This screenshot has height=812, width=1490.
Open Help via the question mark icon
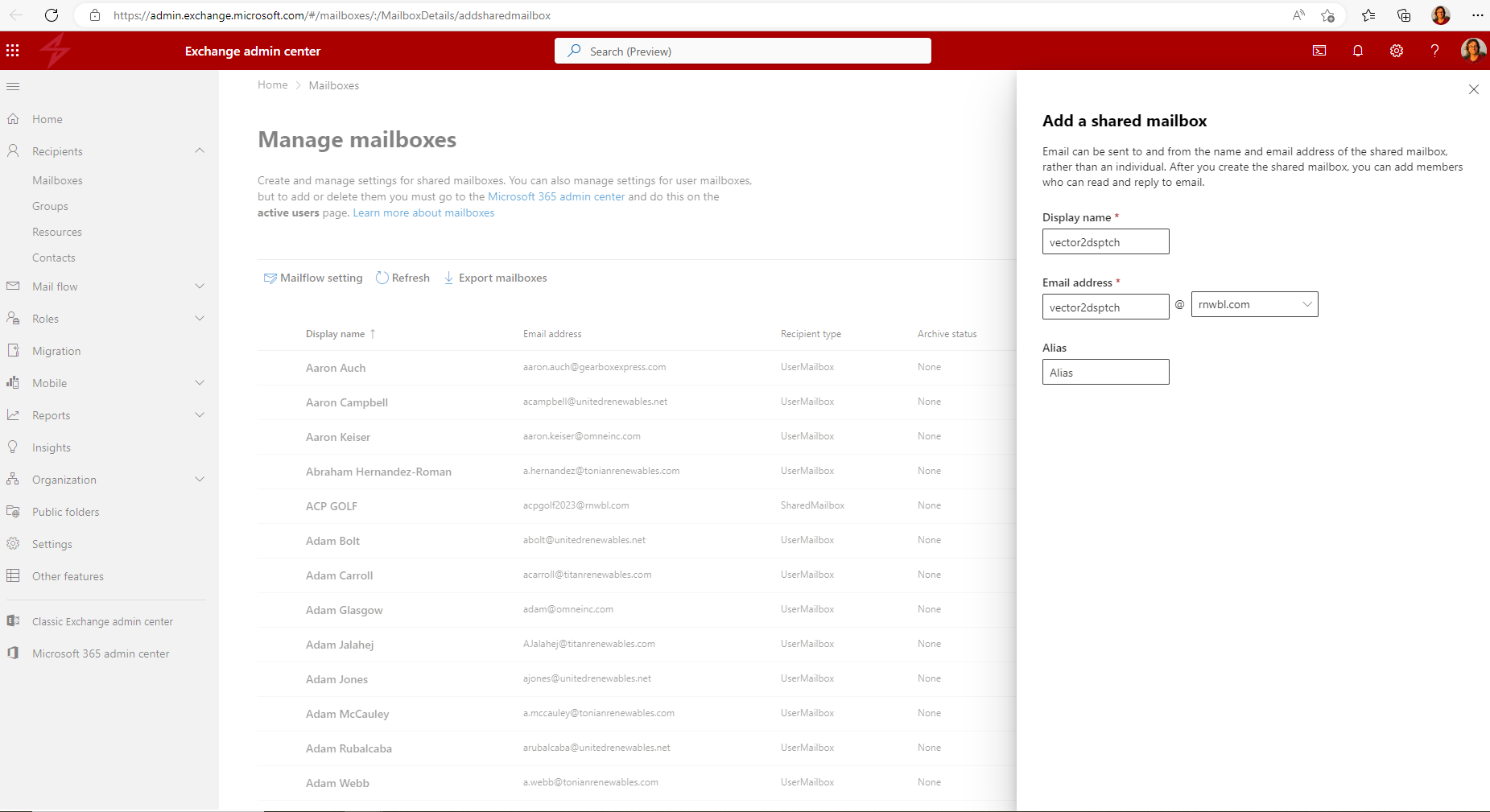[1434, 50]
